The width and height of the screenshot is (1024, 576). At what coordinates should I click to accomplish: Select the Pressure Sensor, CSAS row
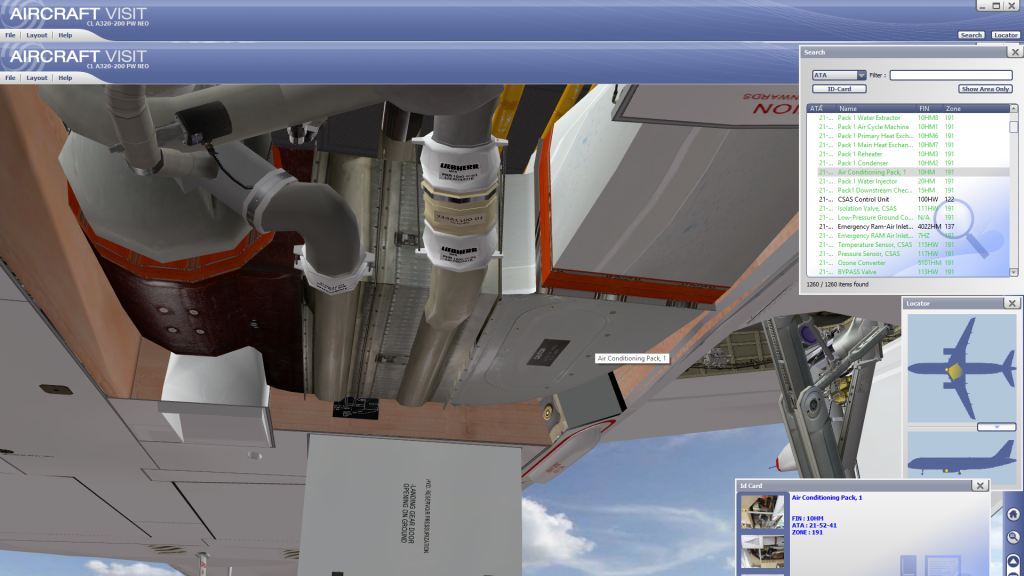coord(908,254)
